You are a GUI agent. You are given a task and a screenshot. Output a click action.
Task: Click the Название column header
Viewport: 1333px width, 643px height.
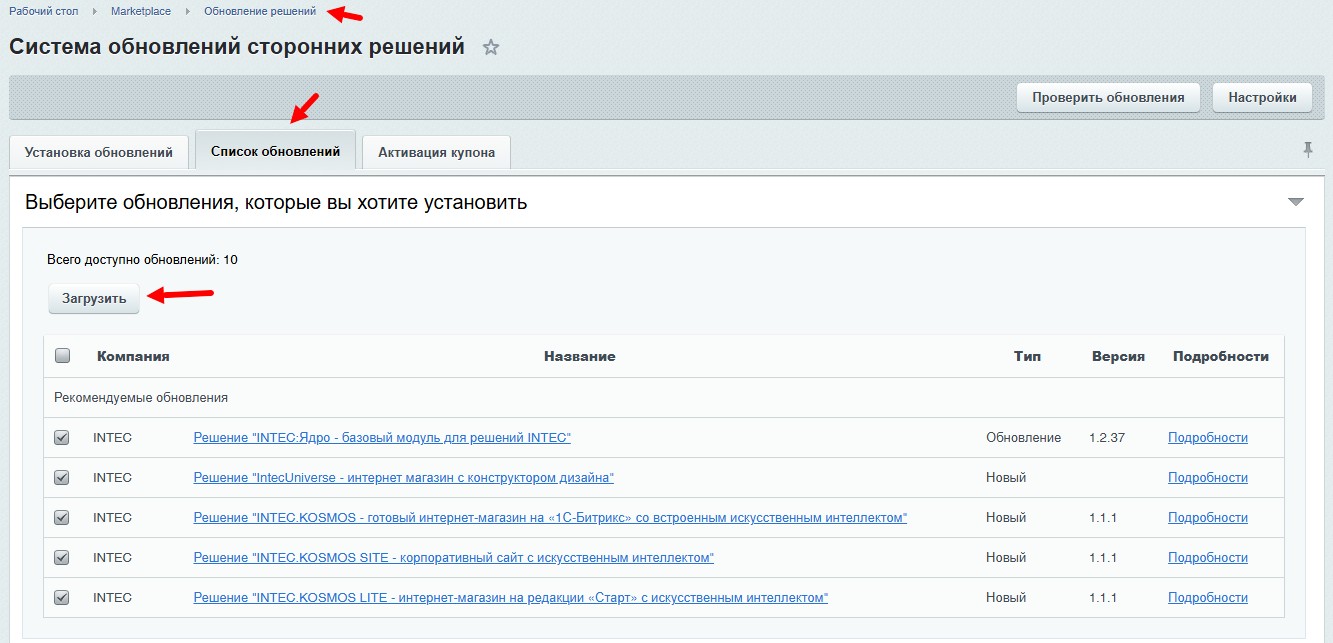click(x=580, y=356)
